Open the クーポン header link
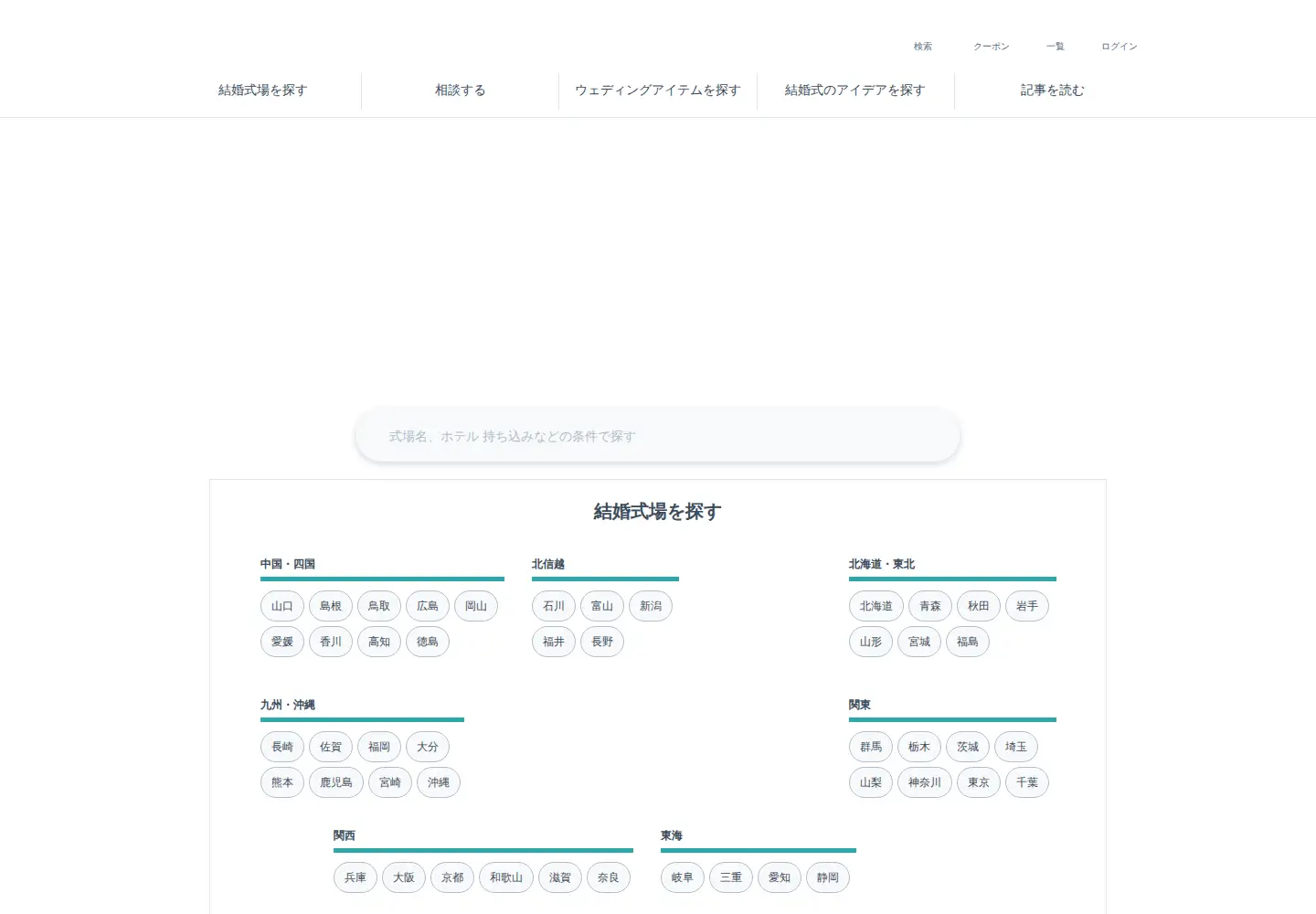Viewport: 1316px width, 914px height. 991,47
